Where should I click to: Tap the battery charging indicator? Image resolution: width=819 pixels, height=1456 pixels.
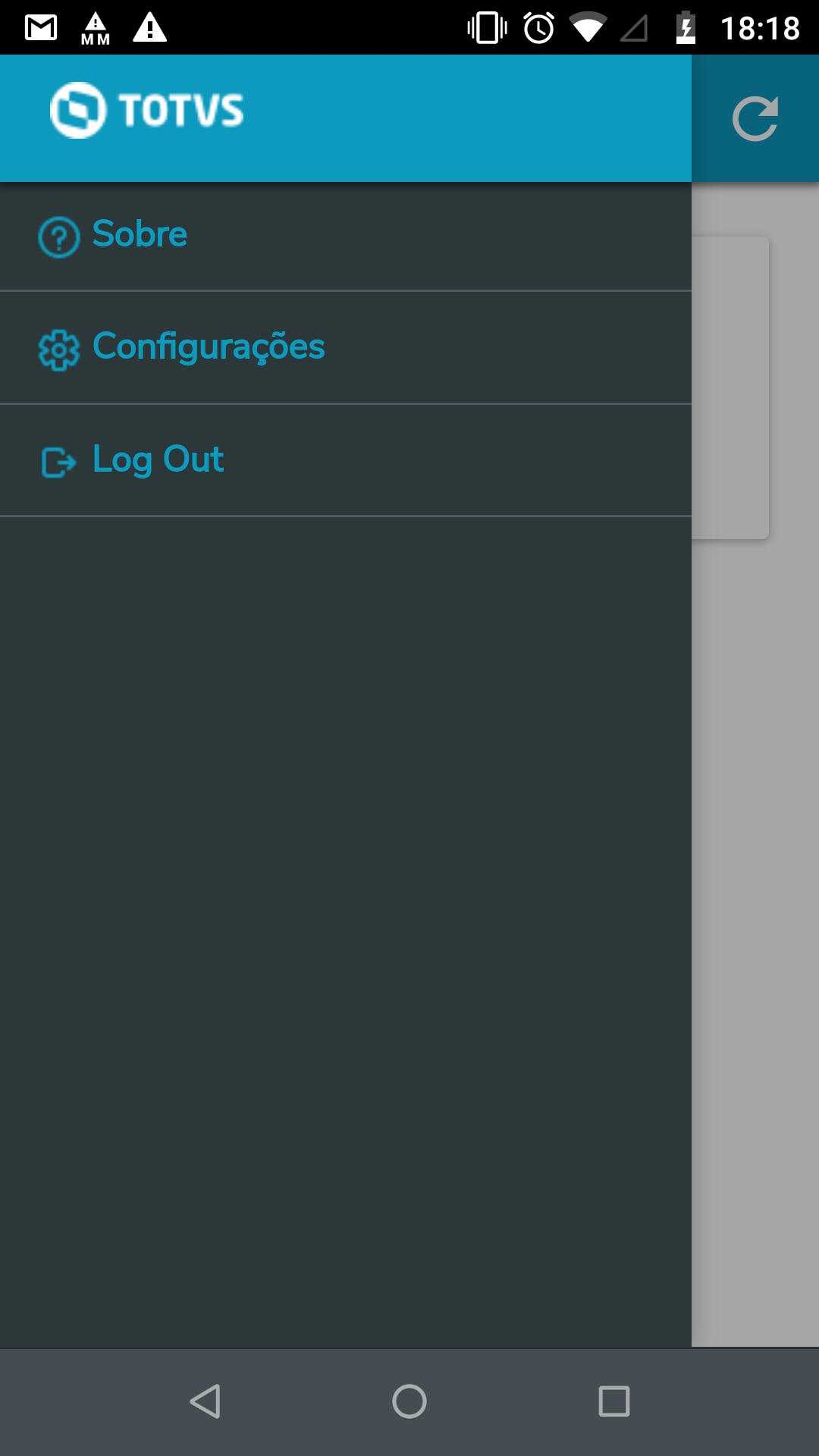(686, 28)
